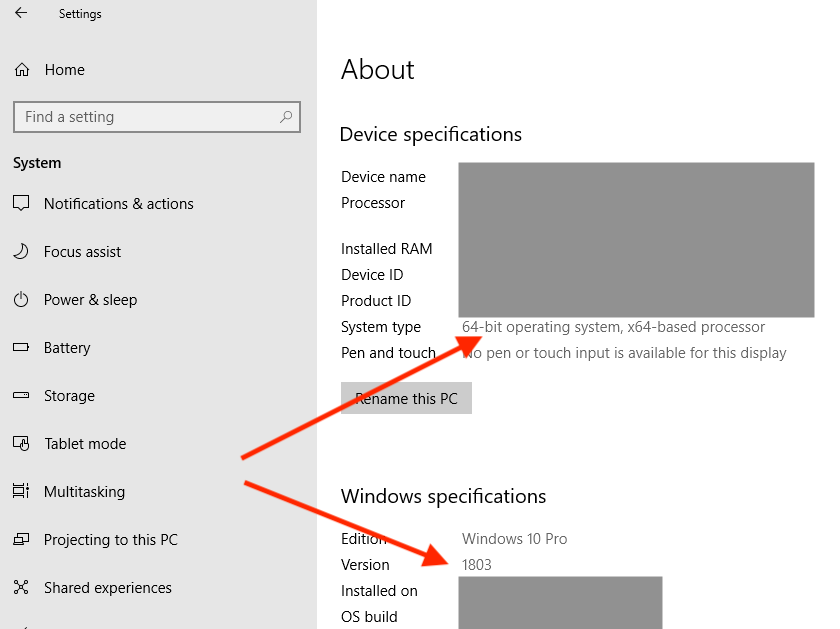This screenshot has height=629, width=840.
Task: Click the Rename this PC button
Action: point(406,397)
